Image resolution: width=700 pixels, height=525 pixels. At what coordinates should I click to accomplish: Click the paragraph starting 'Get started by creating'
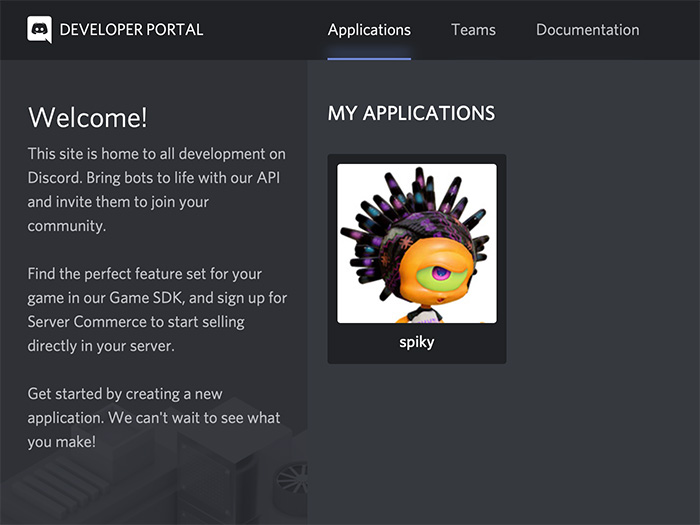coord(154,418)
